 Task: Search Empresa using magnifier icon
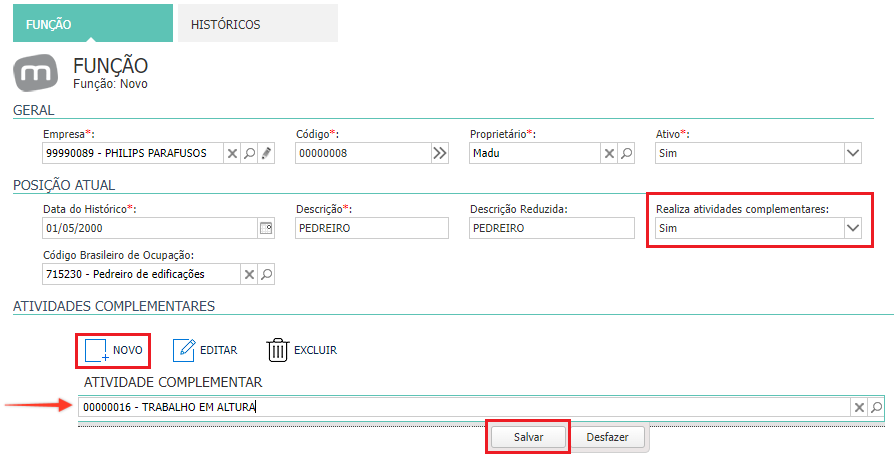click(x=249, y=153)
